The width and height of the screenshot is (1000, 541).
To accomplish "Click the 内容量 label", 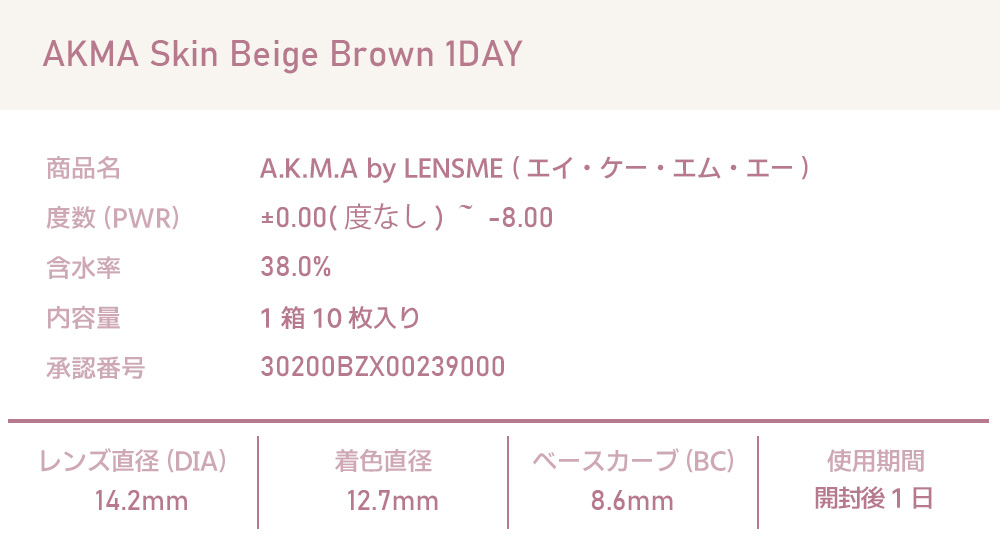I will [x=83, y=318].
